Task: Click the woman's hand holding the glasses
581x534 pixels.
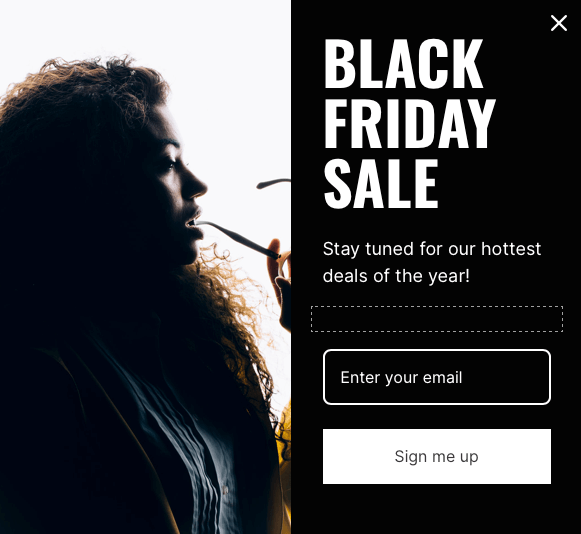Action: (x=280, y=282)
